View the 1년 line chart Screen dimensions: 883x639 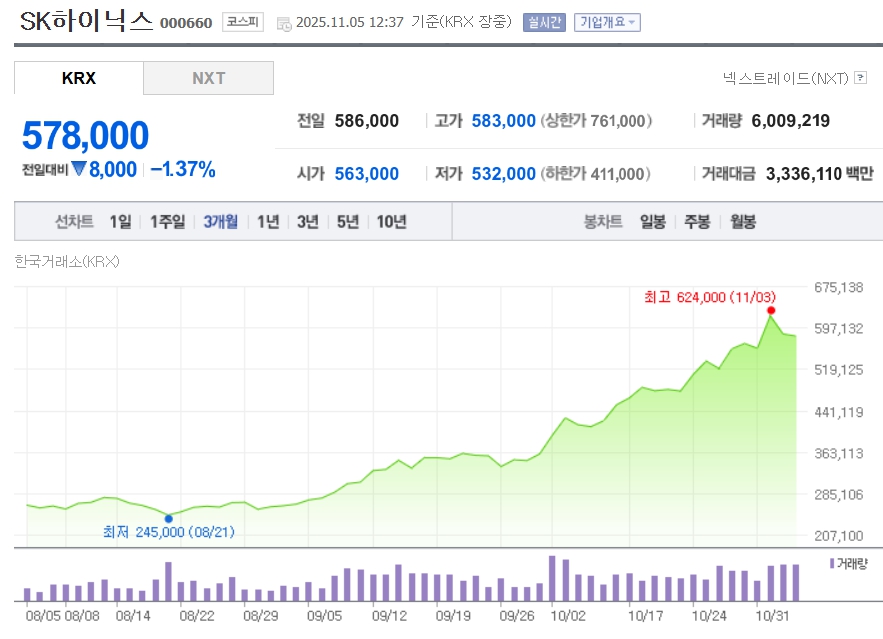(x=268, y=222)
